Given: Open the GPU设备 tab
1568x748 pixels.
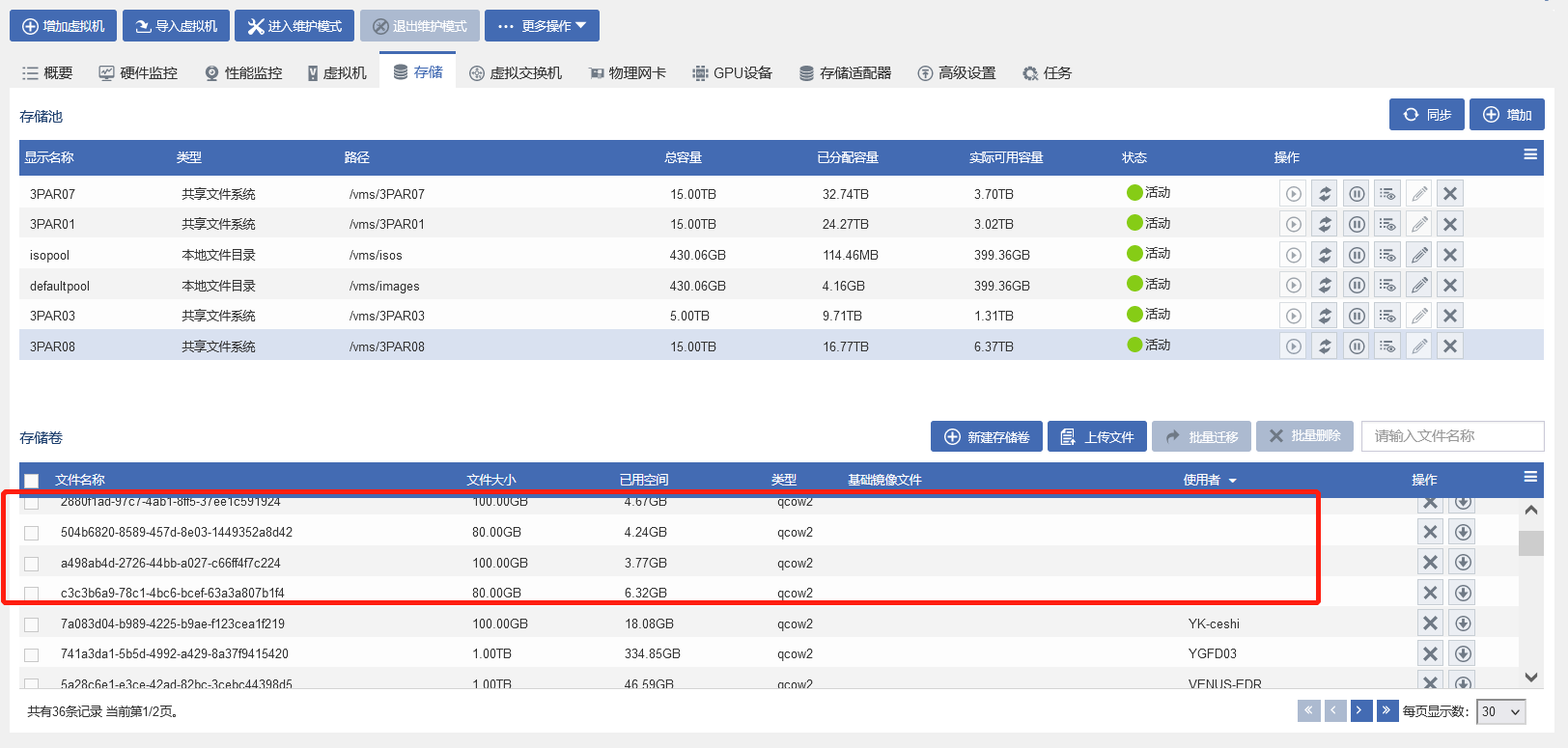Looking at the screenshot, I should 732,72.
